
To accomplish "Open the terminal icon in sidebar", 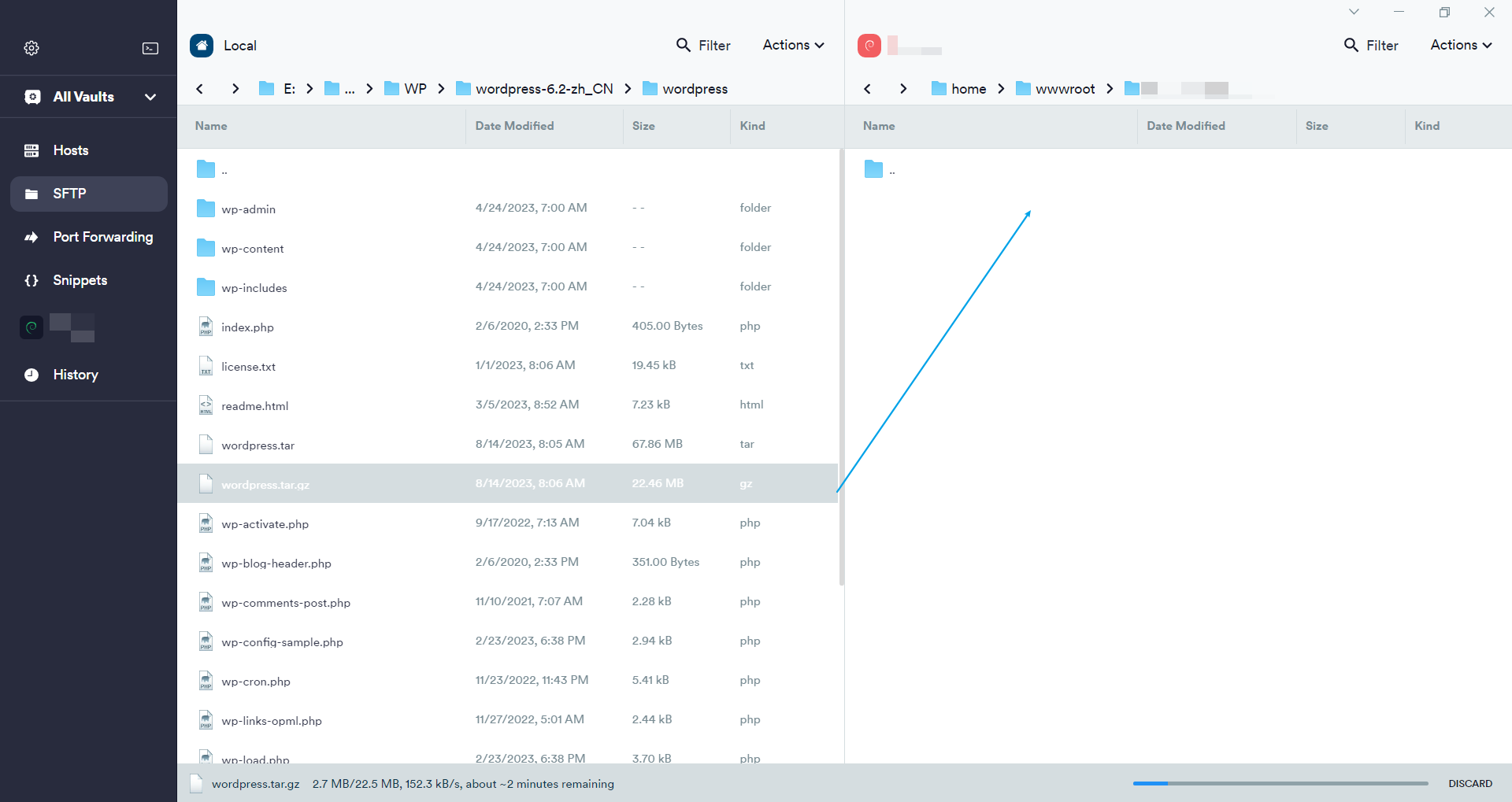I will click(x=150, y=48).
